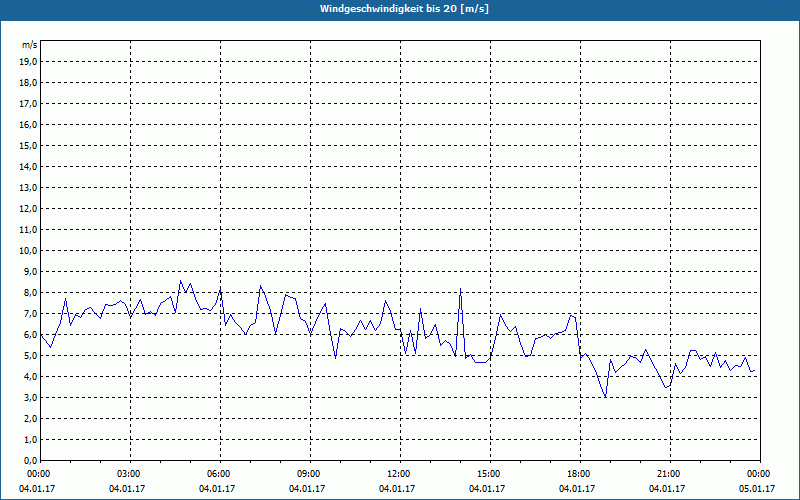The height and width of the screenshot is (500, 800).
Task: Click the "12,0" y-axis tick label
Action: (28, 209)
